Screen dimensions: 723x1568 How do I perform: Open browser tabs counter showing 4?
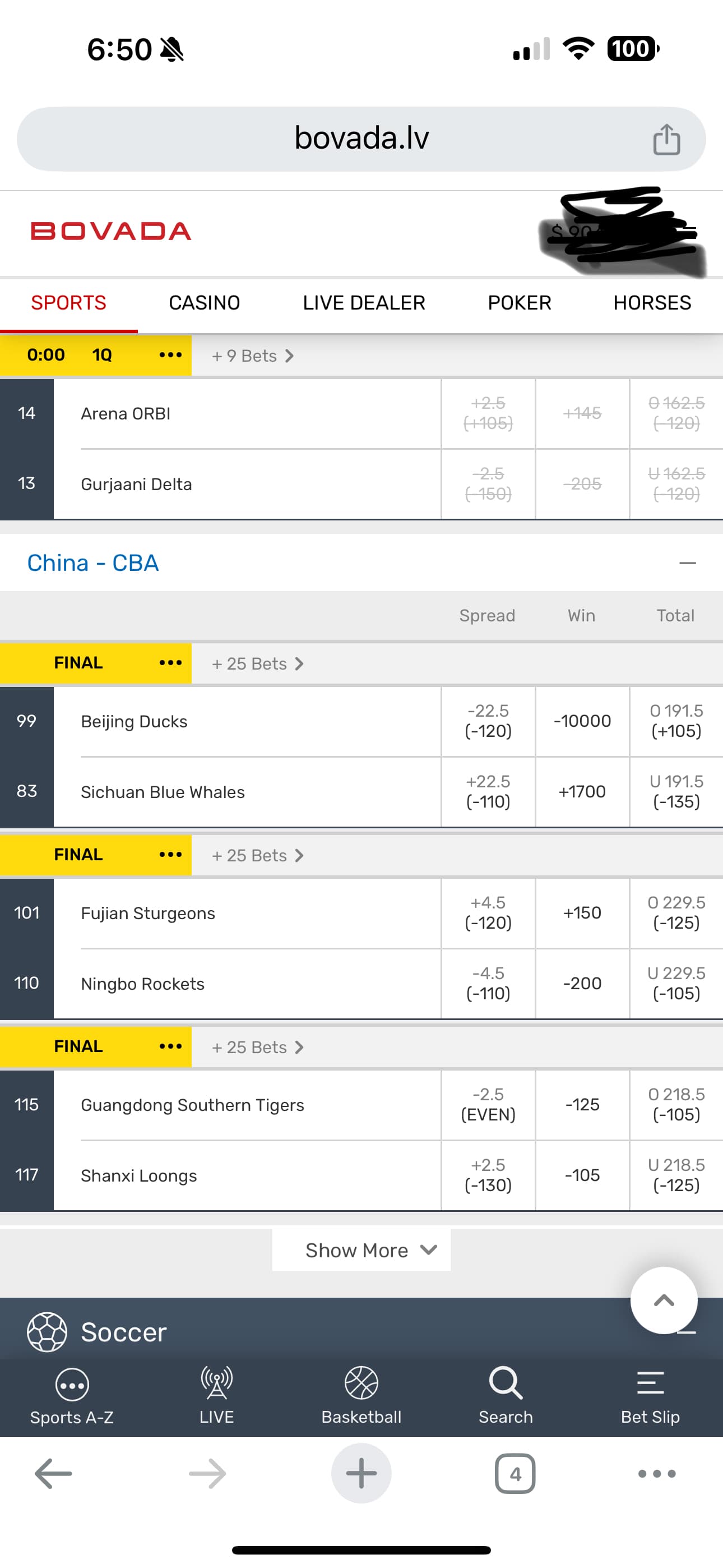[x=515, y=1474]
